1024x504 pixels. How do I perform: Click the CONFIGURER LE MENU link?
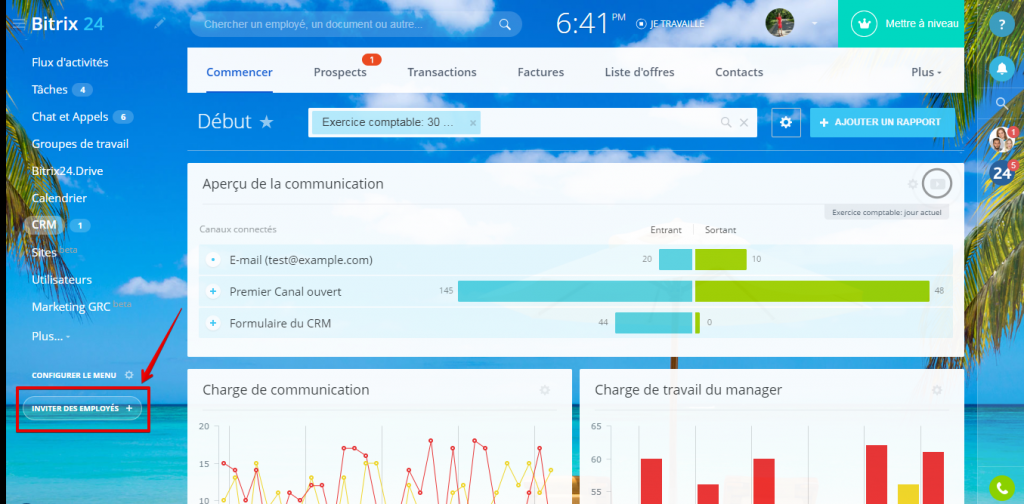pos(74,375)
